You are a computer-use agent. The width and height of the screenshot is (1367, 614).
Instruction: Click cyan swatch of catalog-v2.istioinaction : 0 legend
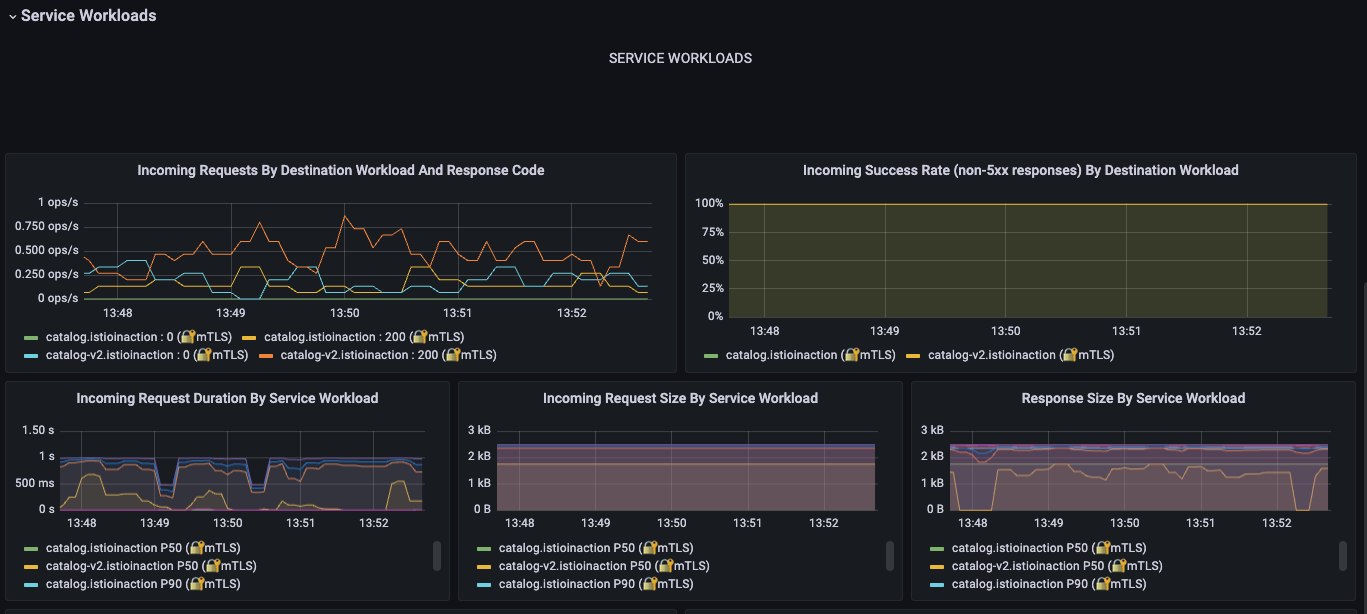(31, 356)
